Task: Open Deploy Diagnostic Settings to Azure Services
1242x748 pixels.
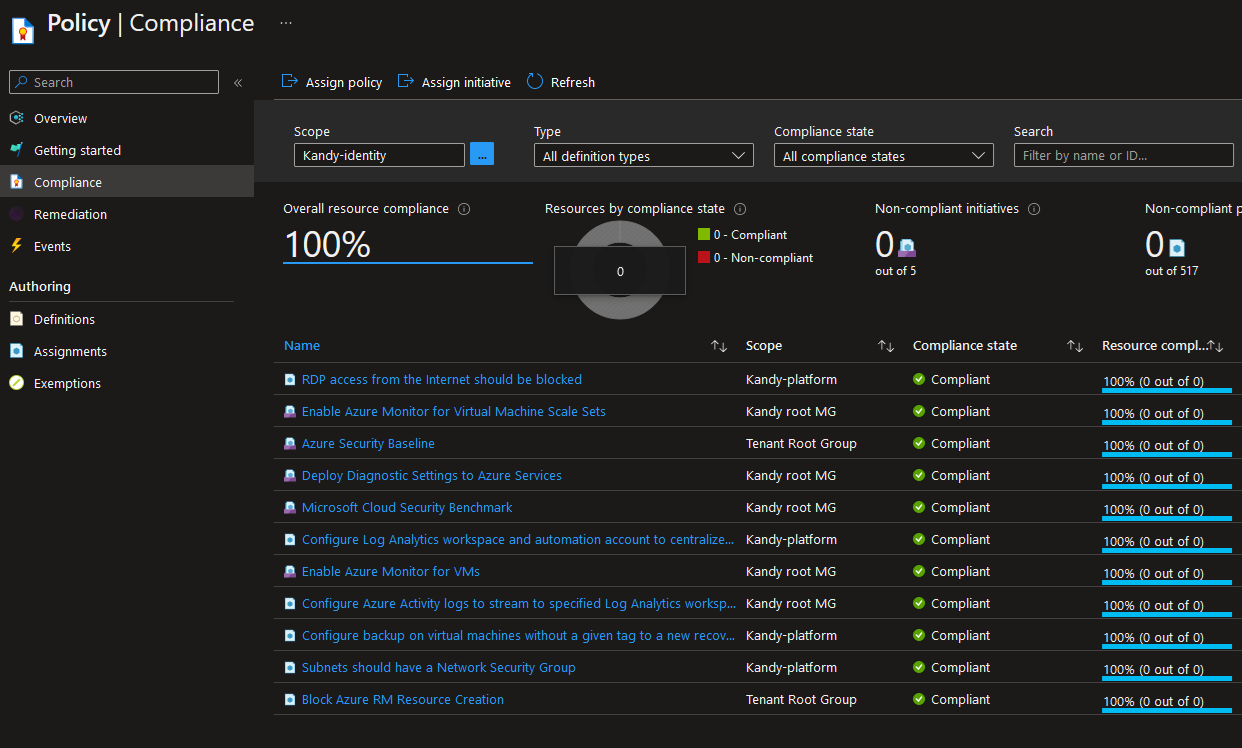Action: click(x=431, y=476)
